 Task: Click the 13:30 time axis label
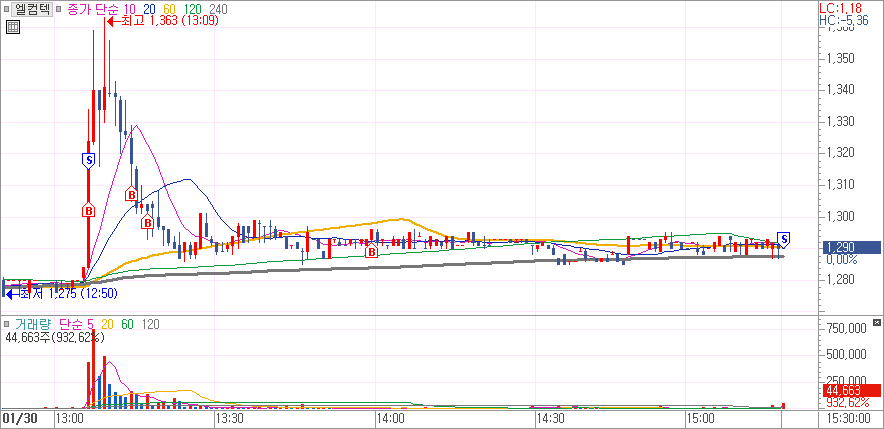(230, 419)
